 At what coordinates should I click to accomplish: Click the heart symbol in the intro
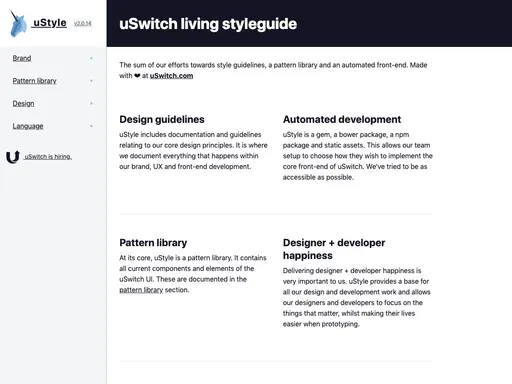[x=137, y=76]
